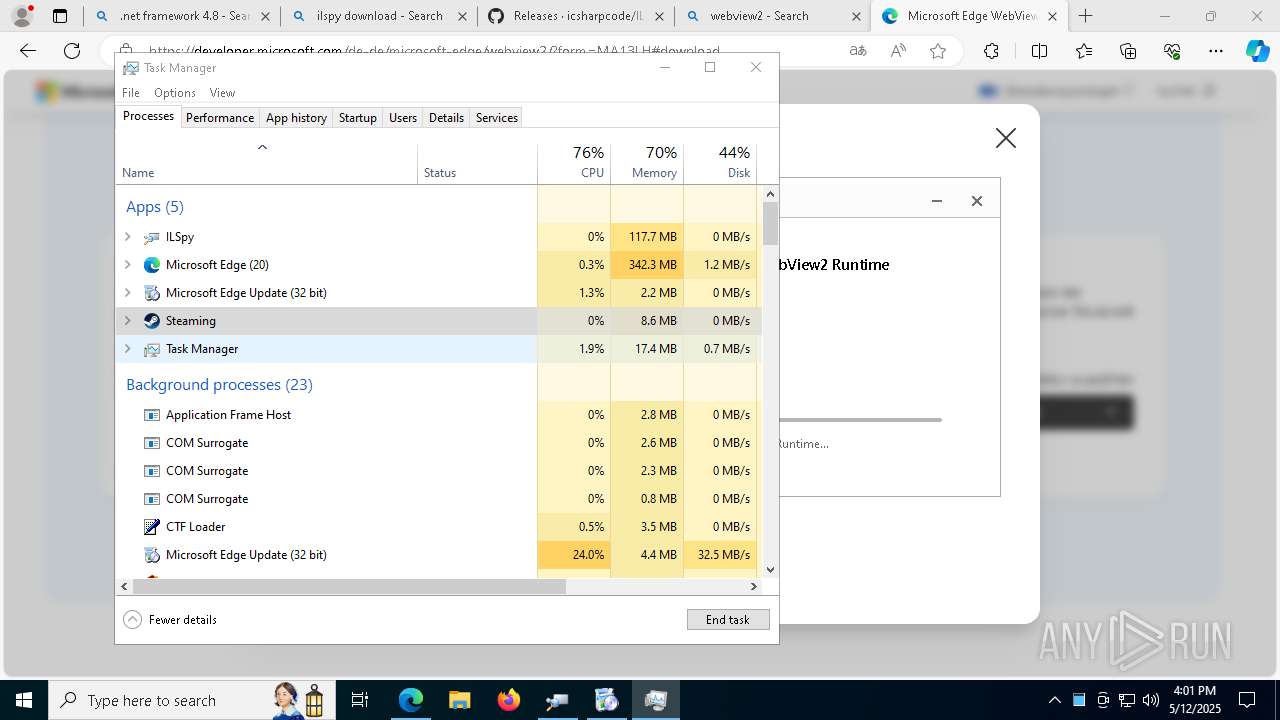Expand Microsoft Edge Update (32 bit) app group
Image resolution: width=1280 pixels, height=720 pixels.
pos(127,293)
